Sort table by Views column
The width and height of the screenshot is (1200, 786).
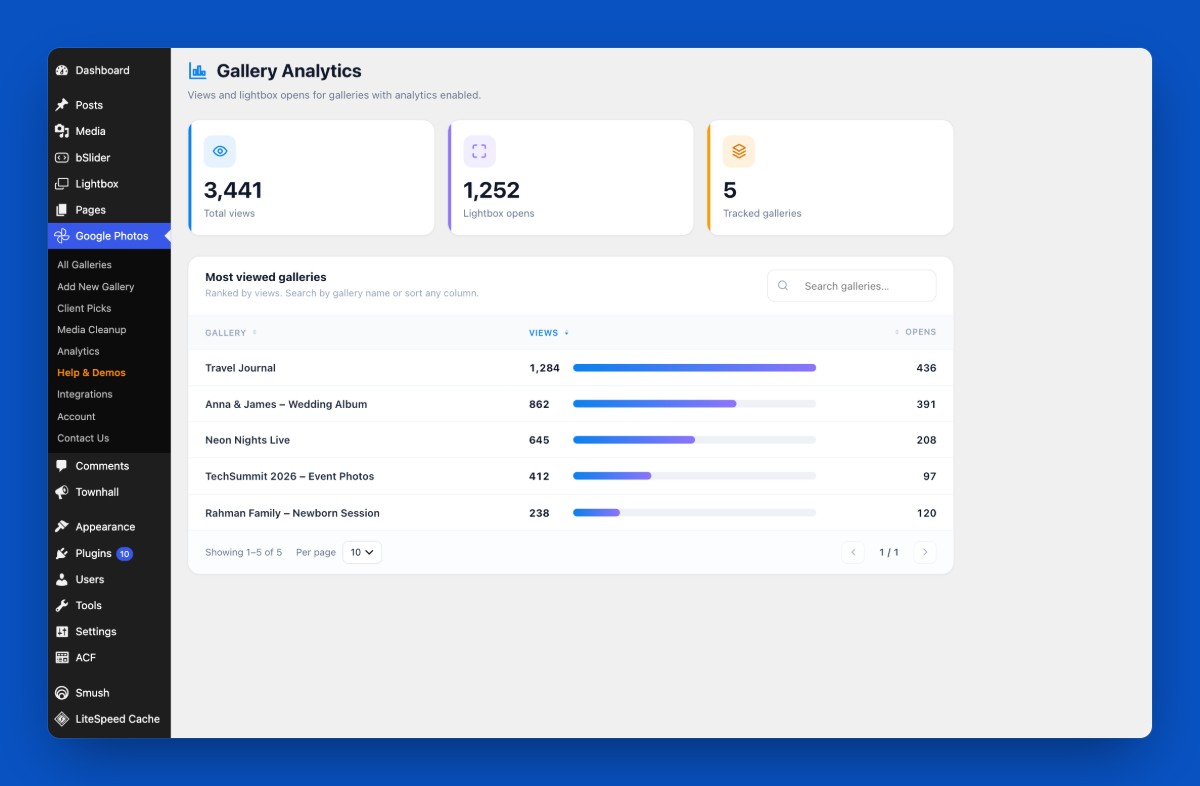(x=549, y=333)
